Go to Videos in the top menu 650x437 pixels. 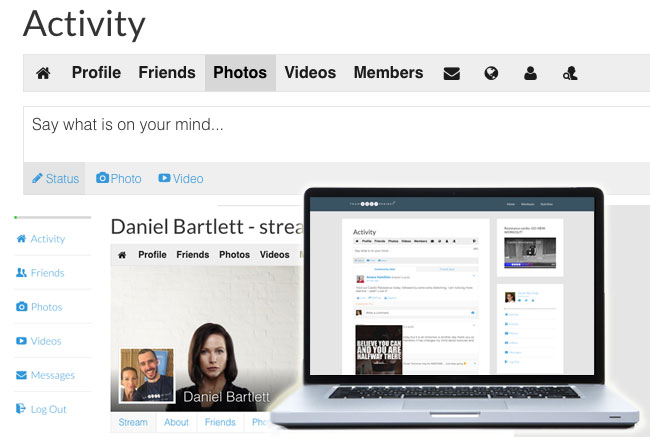pos(310,73)
